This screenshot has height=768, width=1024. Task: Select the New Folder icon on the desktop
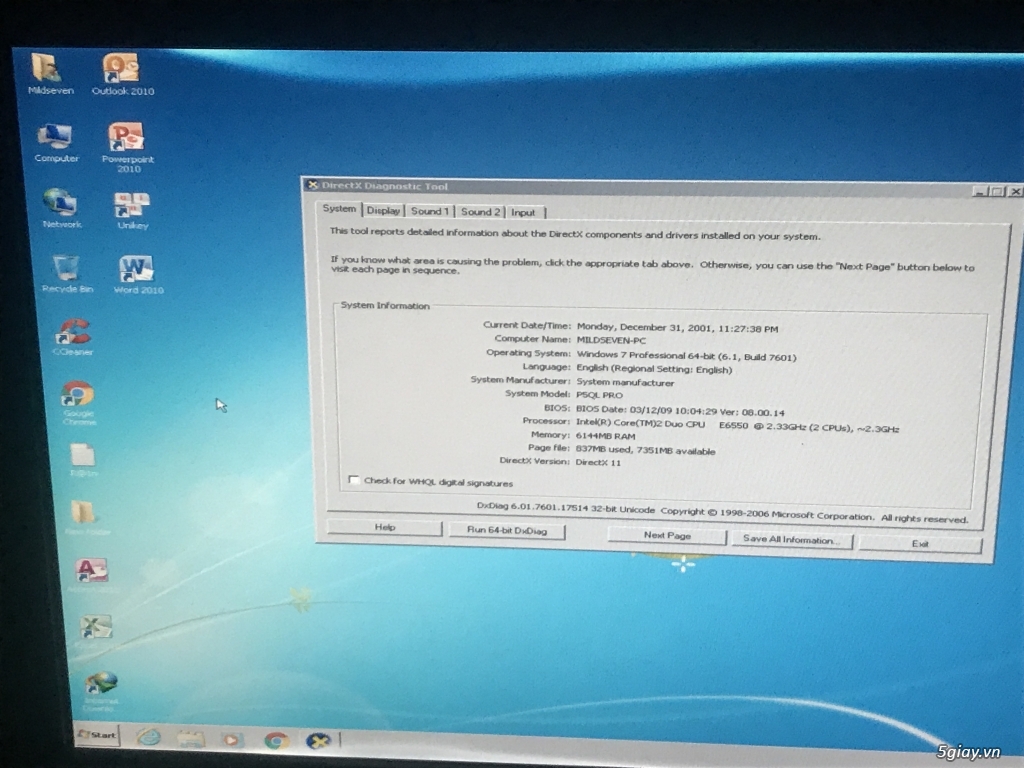point(85,519)
